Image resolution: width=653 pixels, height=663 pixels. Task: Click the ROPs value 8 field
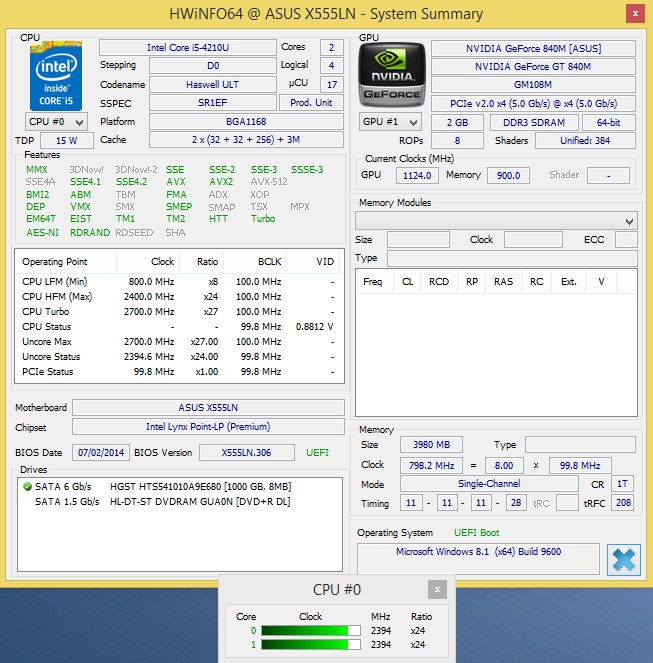tap(457, 141)
